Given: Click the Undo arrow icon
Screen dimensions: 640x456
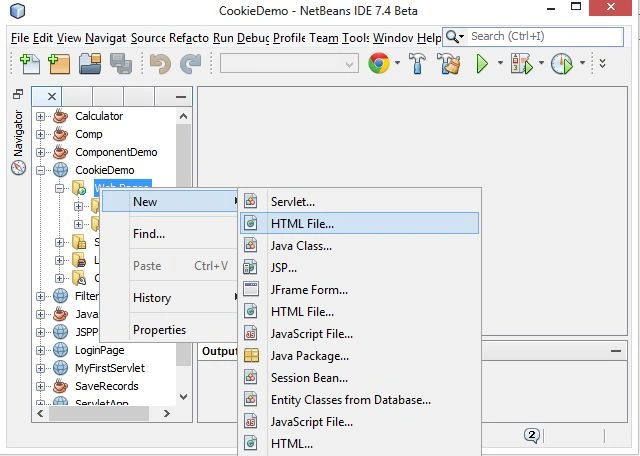Looking at the screenshot, I should pyautogui.click(x=160, y=64).
